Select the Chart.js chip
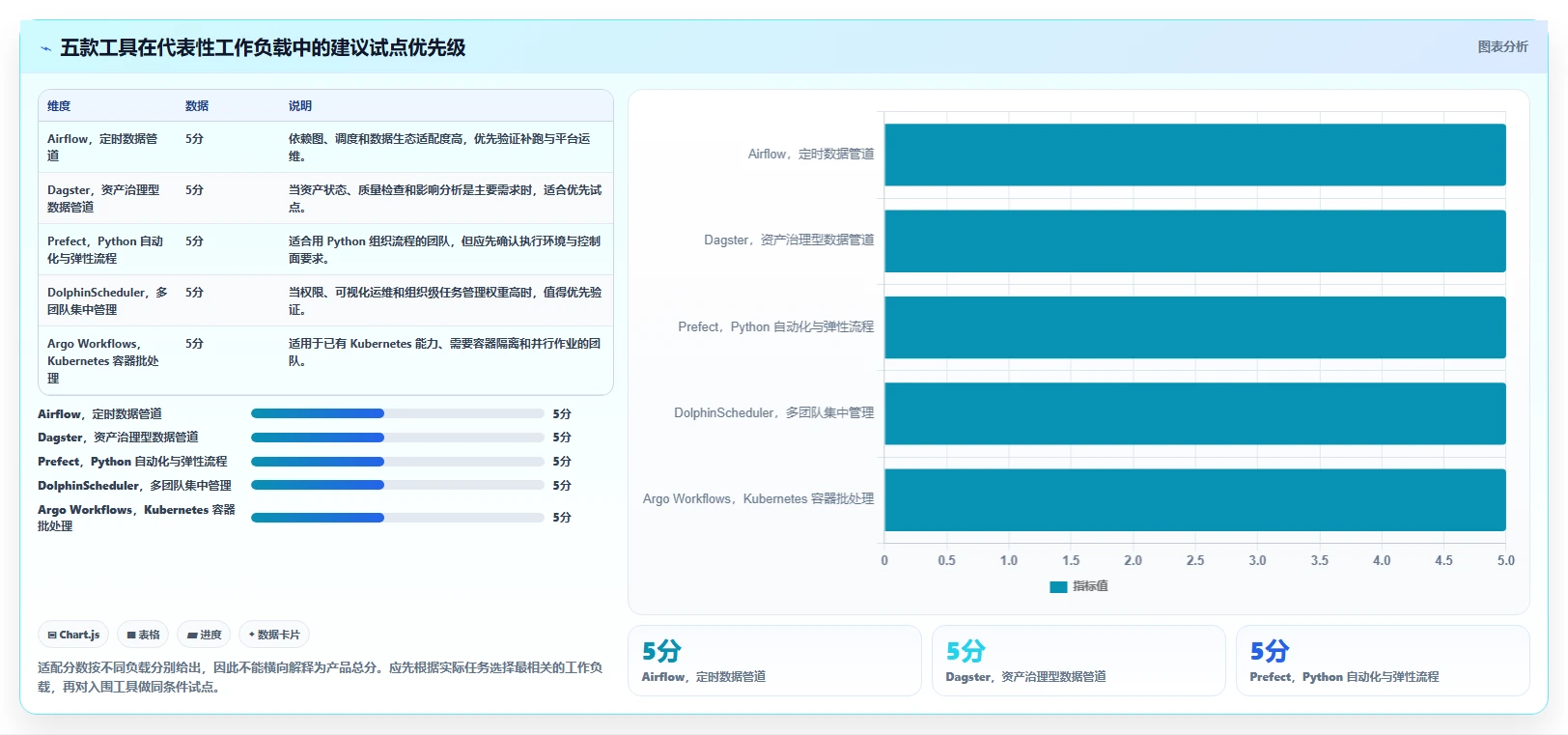Screen dimensions: 1568x735 pyautogui.click(x=73, y=635)
